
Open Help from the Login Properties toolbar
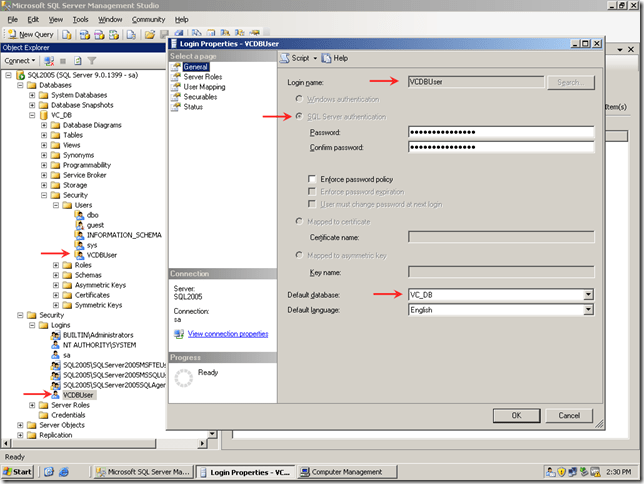(x=340, y=58)
